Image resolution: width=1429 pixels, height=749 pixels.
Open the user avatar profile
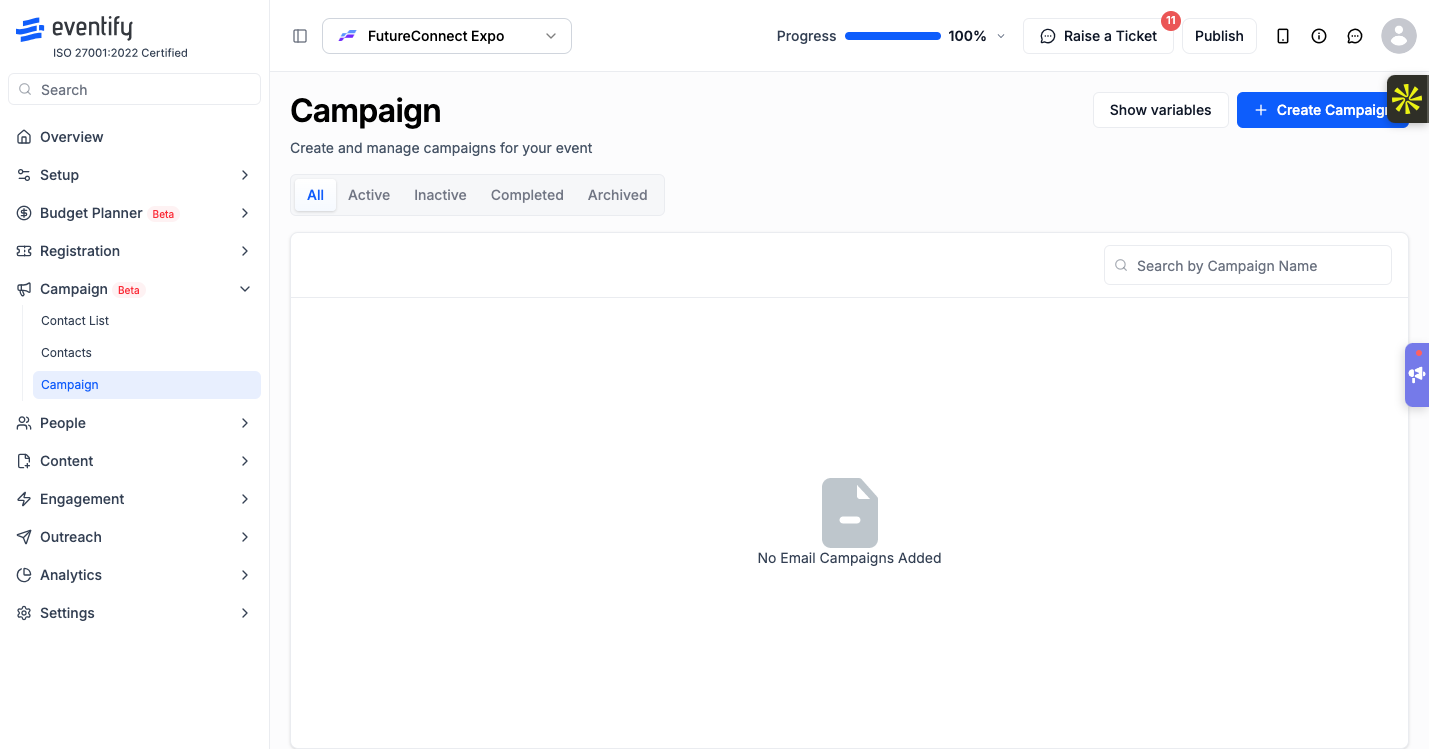click(1399, 36)
